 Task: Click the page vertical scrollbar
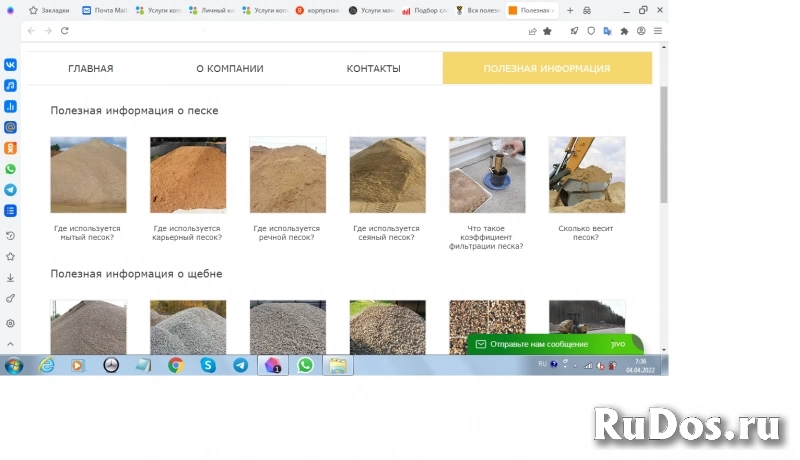tap(664, 150)
